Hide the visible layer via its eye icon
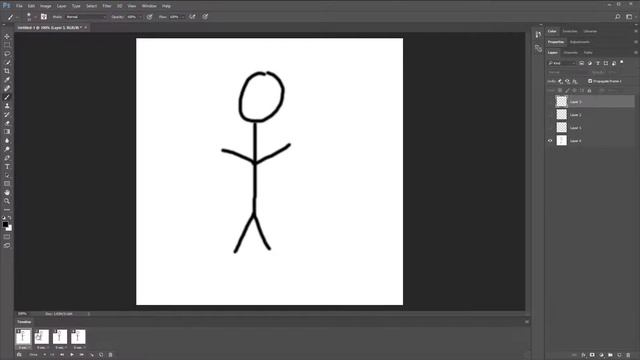The width and height of the screenshot is (640, 360). tap(550, 141)
